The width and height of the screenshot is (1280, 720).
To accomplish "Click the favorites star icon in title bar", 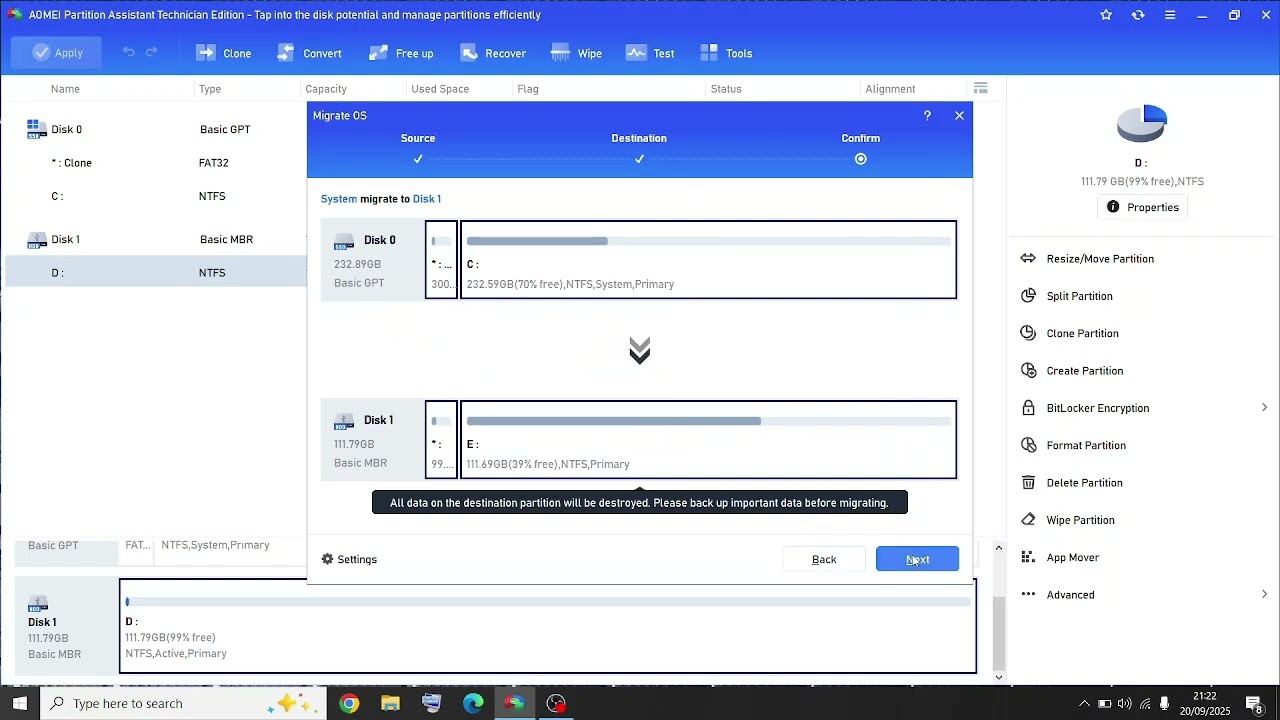I will [1106, 15].
